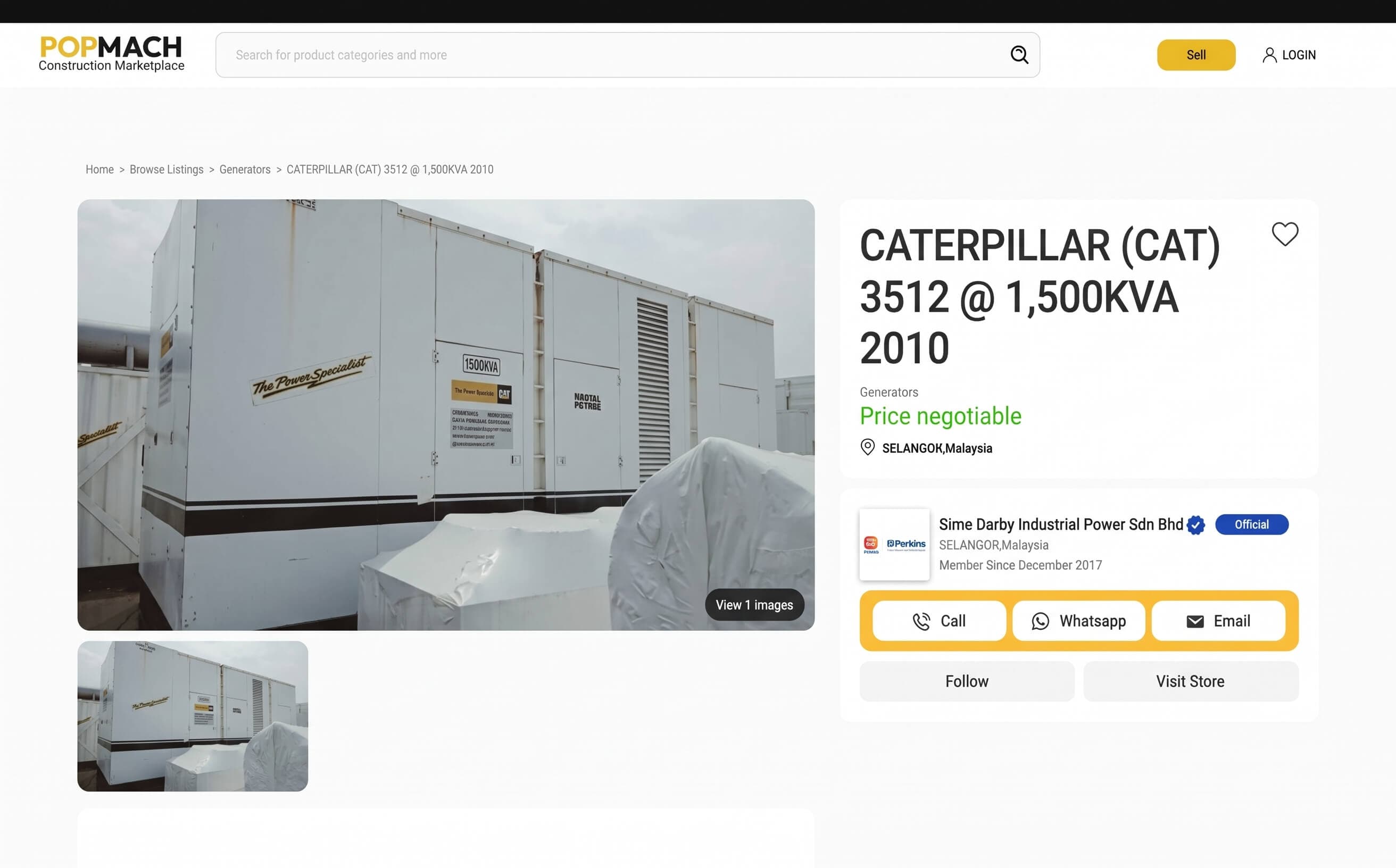Contact seller via Whatsapp

pyautogui.click(x=1078, y=621)
